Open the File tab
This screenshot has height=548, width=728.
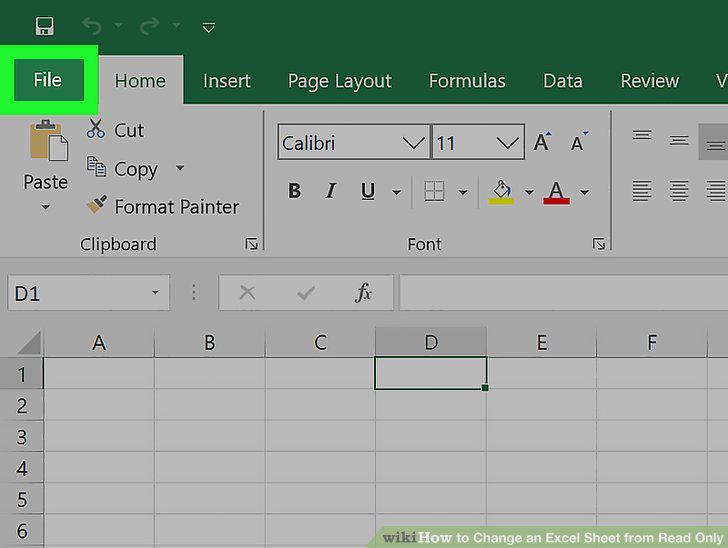[x=48, y=80]
